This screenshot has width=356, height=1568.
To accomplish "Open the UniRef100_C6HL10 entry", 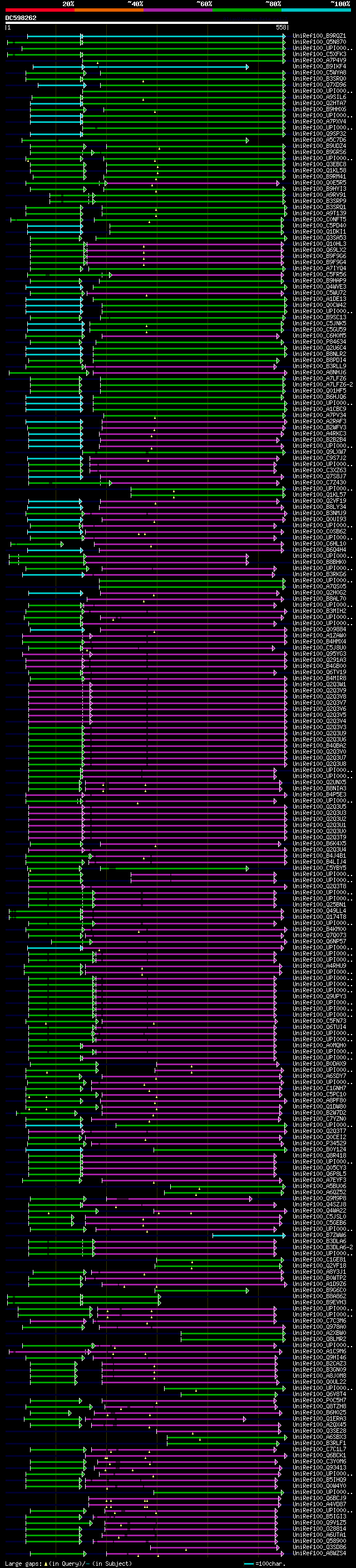I will click(x=319, y=543).
